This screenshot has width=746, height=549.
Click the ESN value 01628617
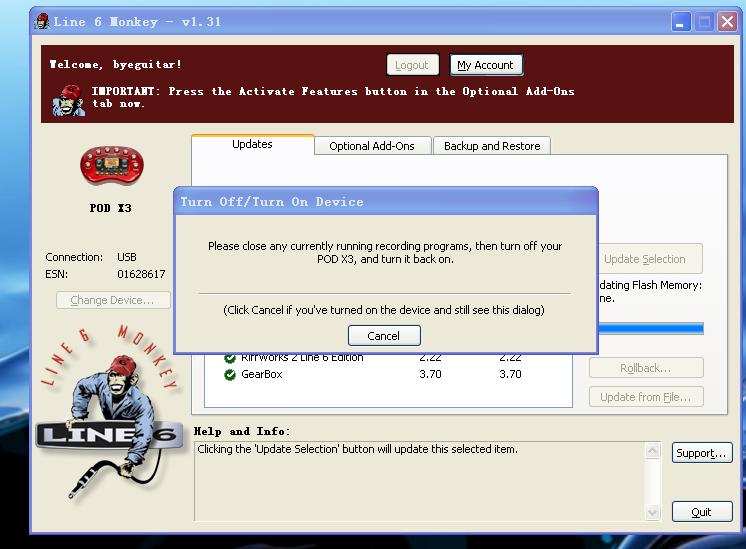141,274
